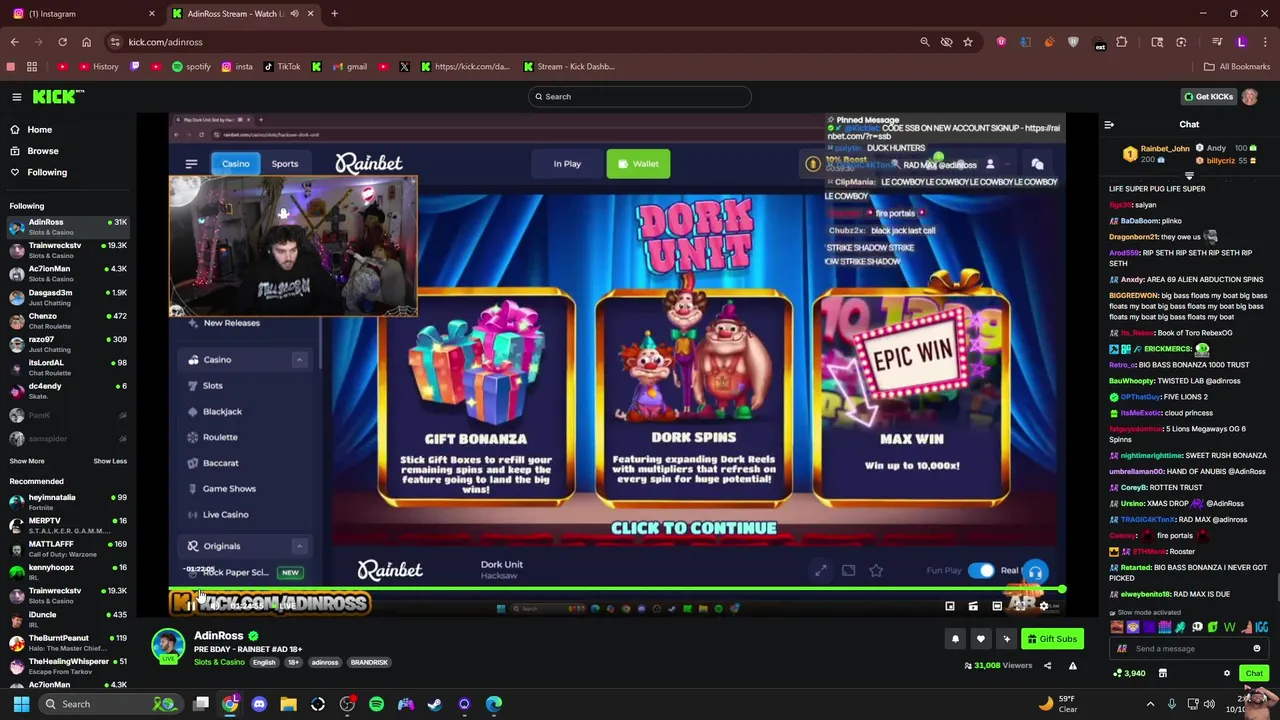The image size is (1280, 720).
Task: Open the Rainbet hamburger menu
Action: pos(191,164)
